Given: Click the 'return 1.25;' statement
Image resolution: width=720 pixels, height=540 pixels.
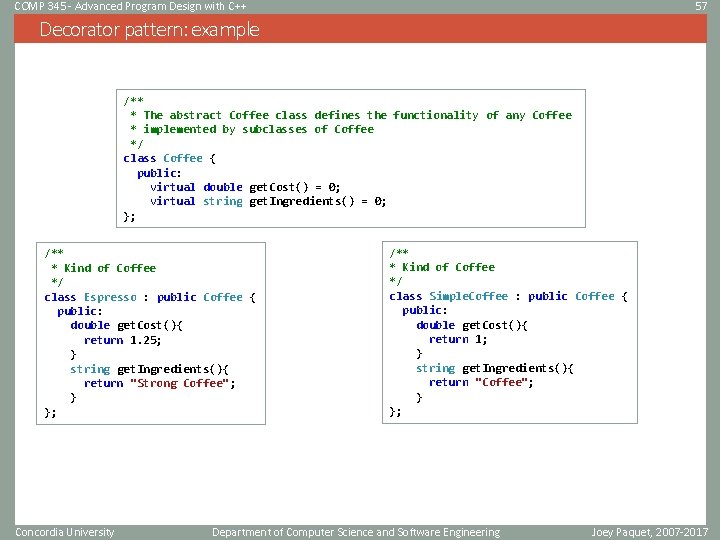Looking at the screenshot, I should [x=123, y=340].
